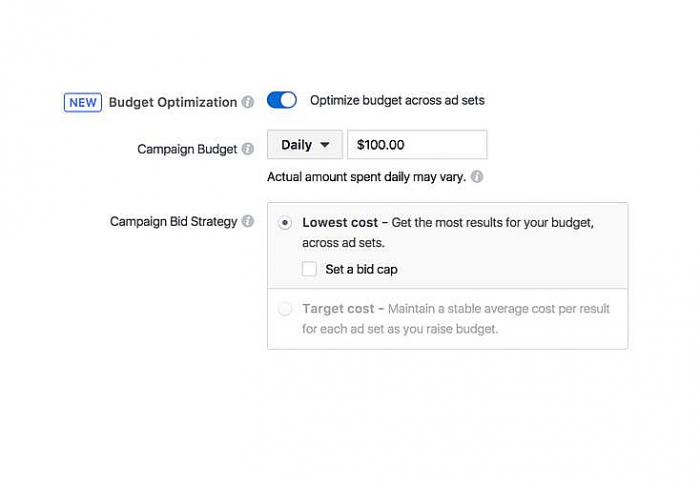Click the info icon after 'daily may vary'

tap(477, 176)
